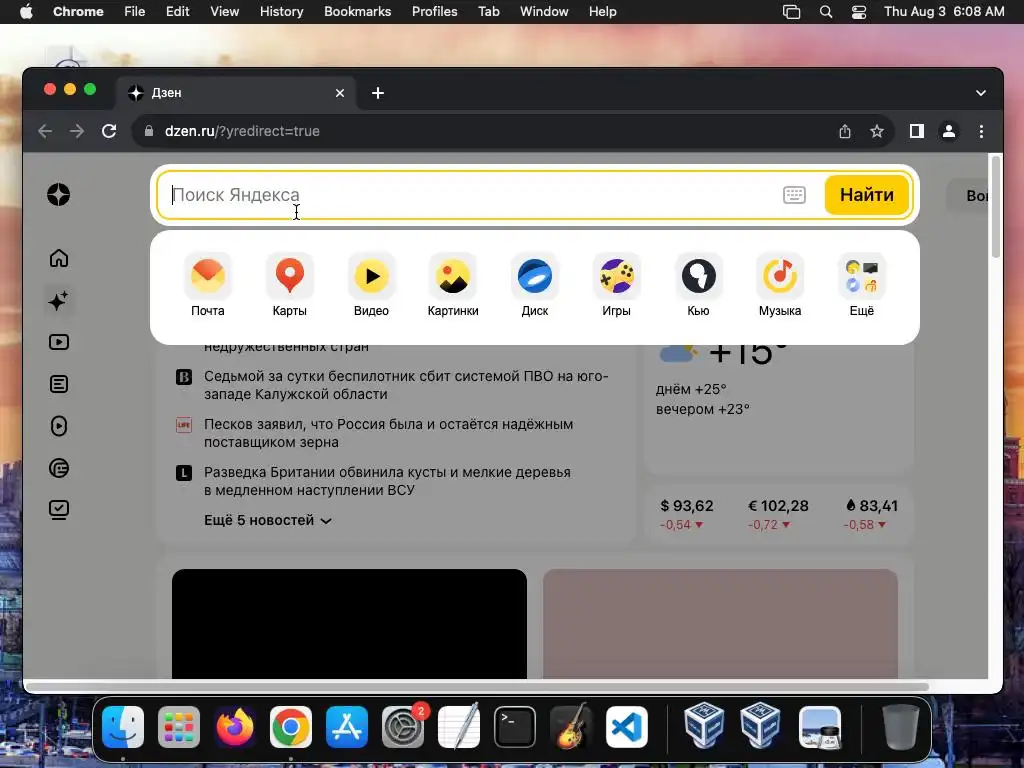Click the dzen.ru address bar
The height and width of the screenshot is (768, 1024).
click(483, 131)
